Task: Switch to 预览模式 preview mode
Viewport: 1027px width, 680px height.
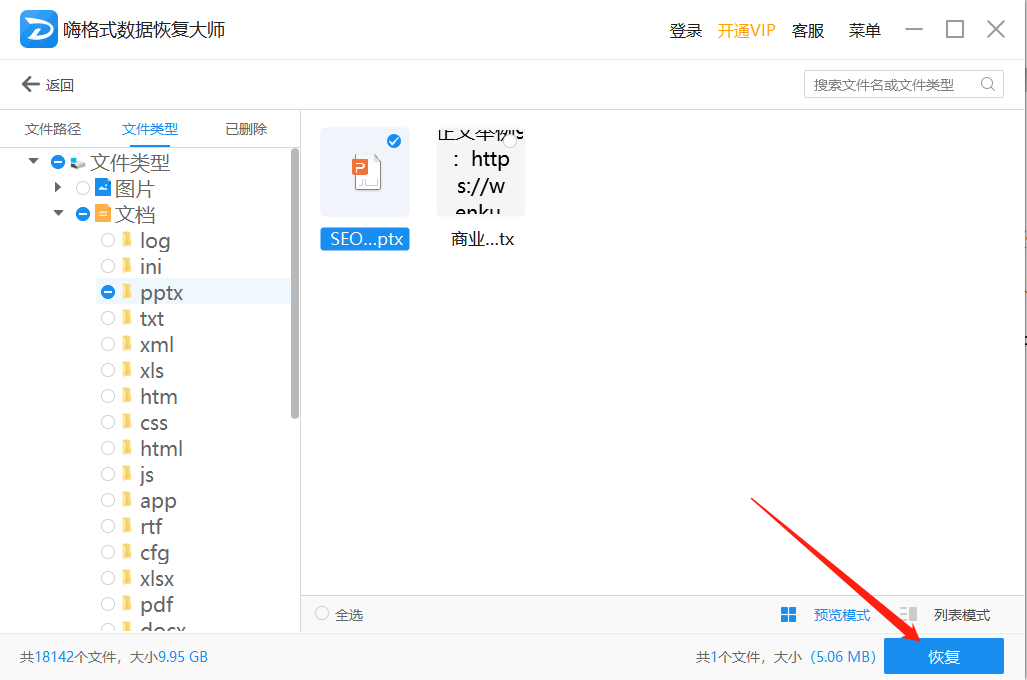Action: click(842, 614)
